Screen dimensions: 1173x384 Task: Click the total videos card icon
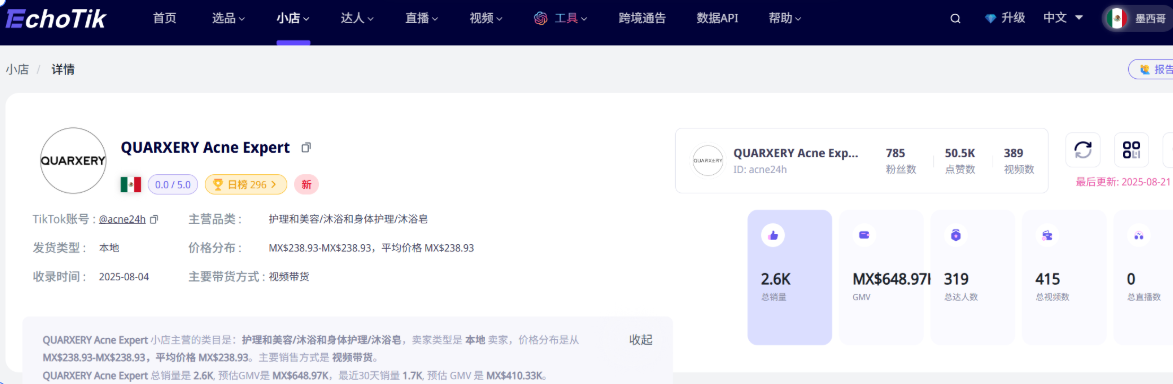click(x=1047, y=235)
